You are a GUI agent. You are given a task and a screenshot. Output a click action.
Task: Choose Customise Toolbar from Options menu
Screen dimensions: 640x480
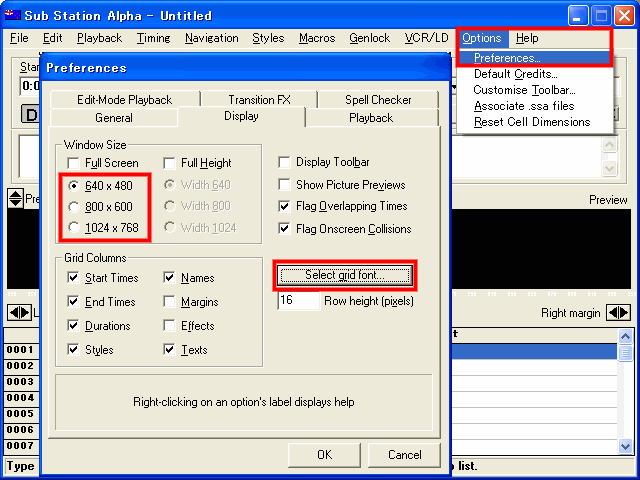[x=516, y=90]
